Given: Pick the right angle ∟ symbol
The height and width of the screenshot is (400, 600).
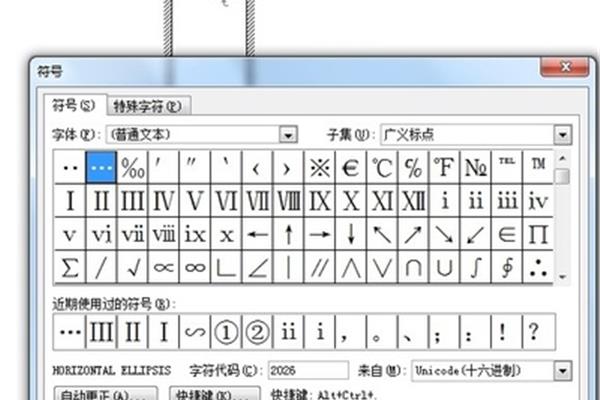Looking at the screenshot, I should click(x=226, y=267).
